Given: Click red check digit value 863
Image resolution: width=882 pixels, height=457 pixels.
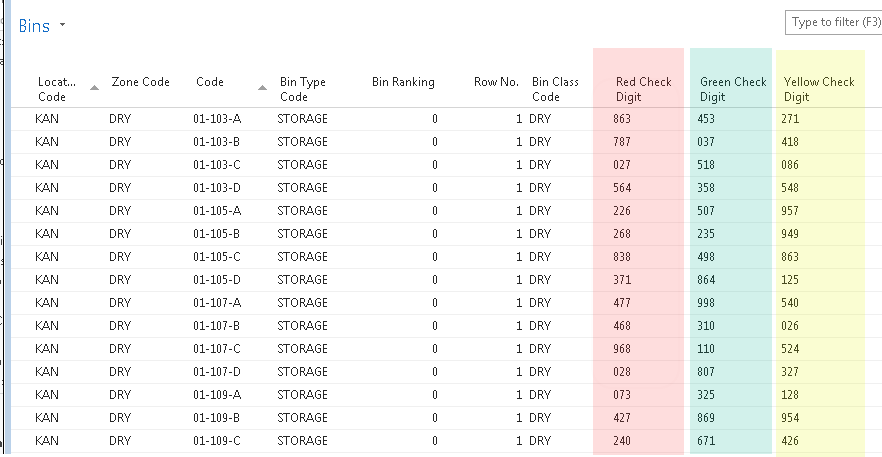Looking at the screenshot, I should pos(622,119).
